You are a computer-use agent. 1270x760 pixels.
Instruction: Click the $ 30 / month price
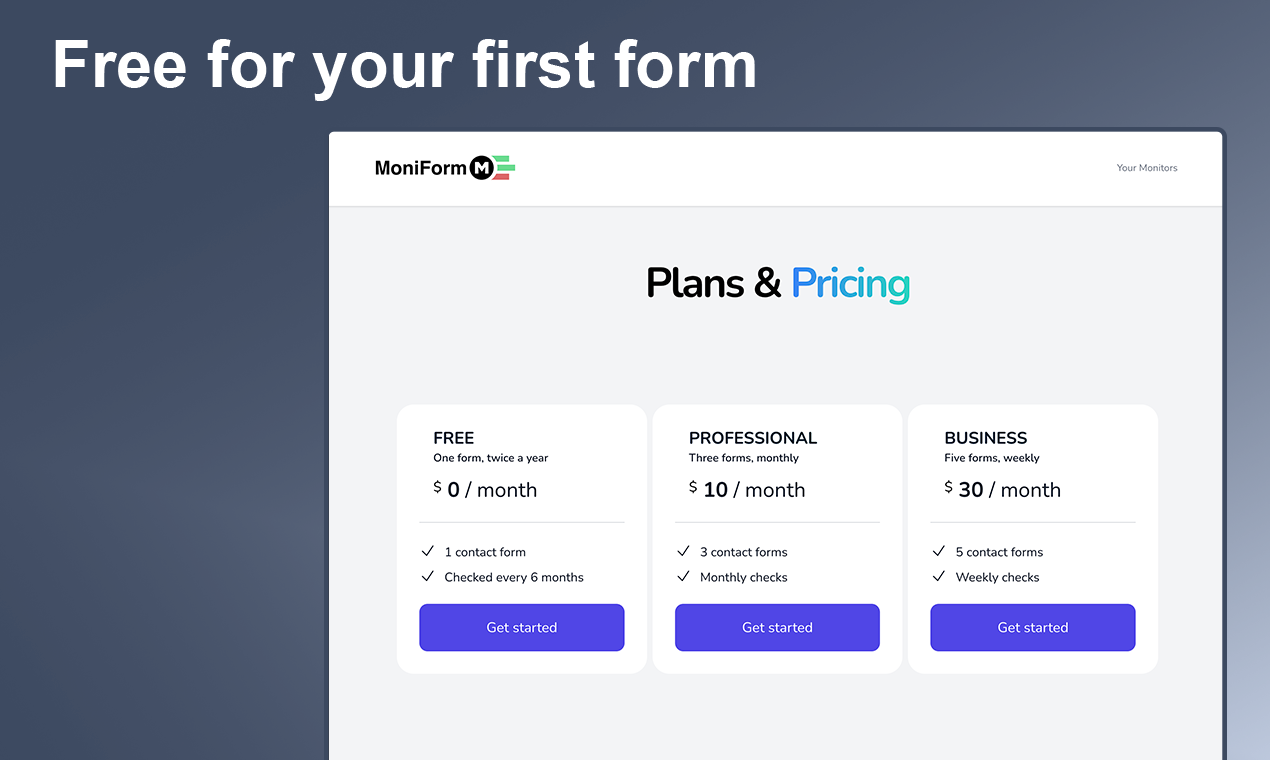click(1003, 489)
